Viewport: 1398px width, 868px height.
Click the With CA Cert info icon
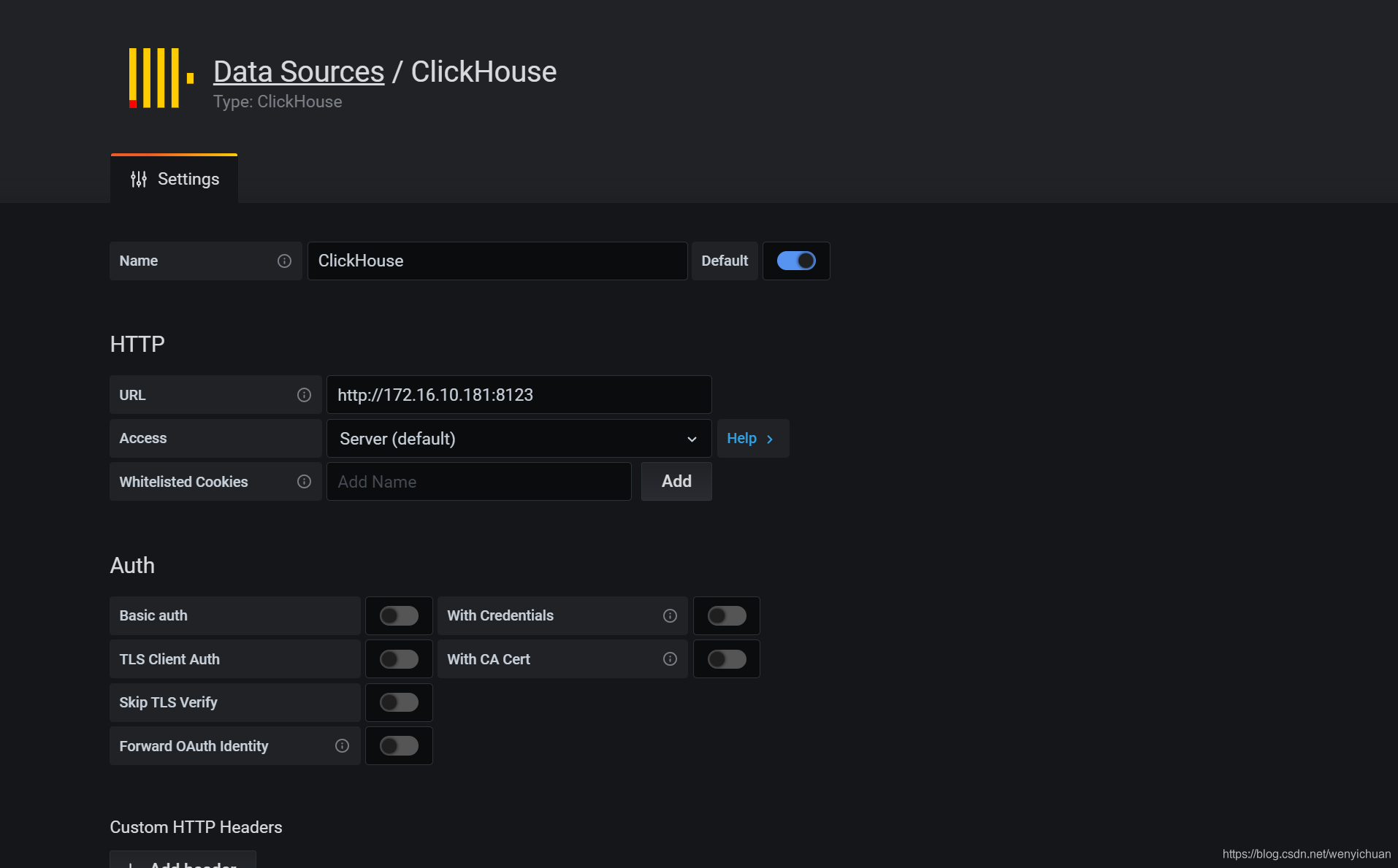670,659
